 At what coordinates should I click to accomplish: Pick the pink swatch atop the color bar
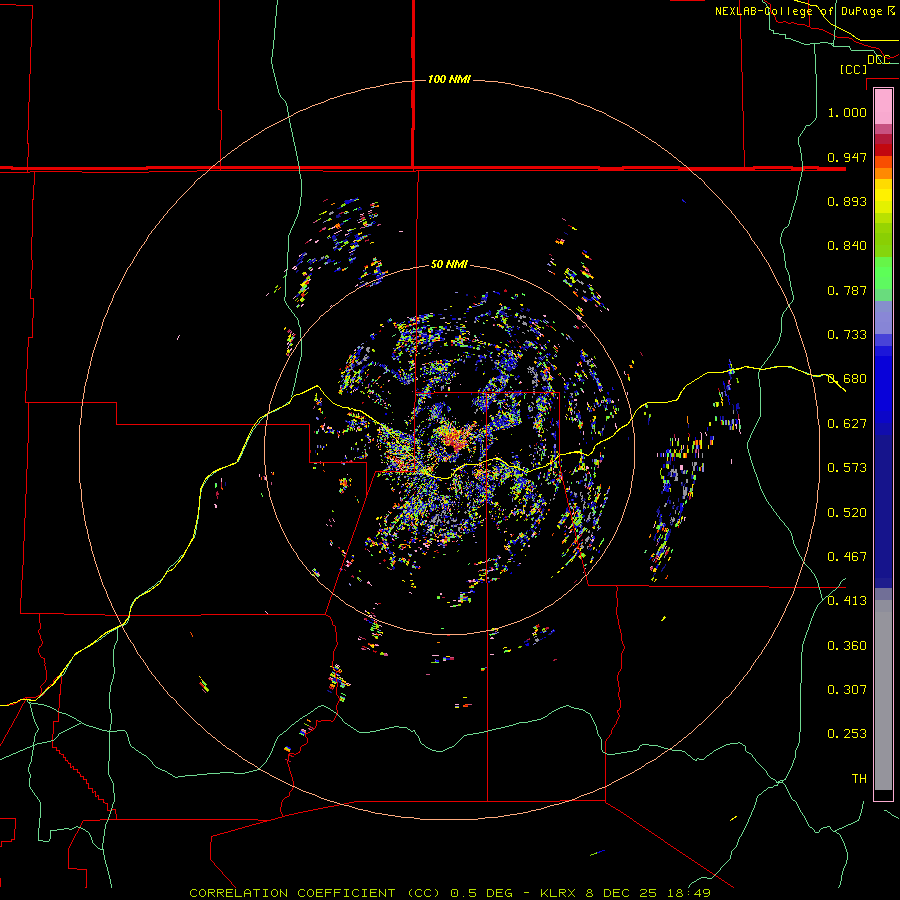point(883,107)
